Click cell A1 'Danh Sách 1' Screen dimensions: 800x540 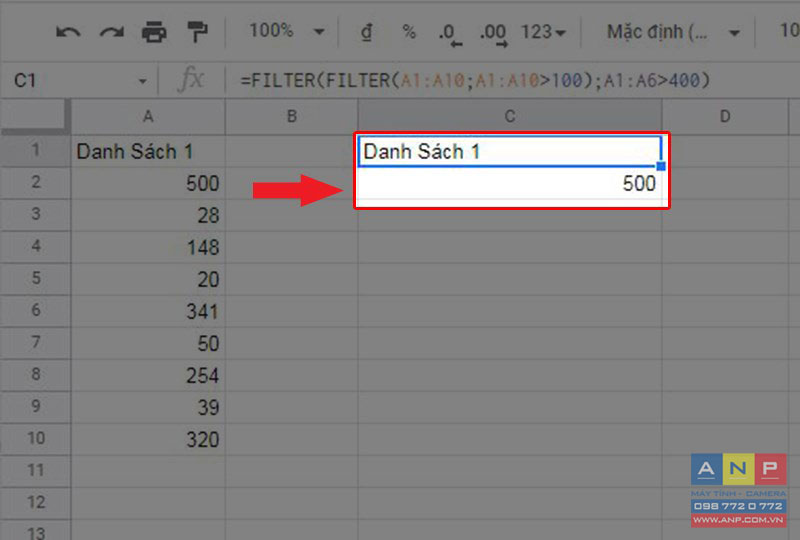[148, 151]
